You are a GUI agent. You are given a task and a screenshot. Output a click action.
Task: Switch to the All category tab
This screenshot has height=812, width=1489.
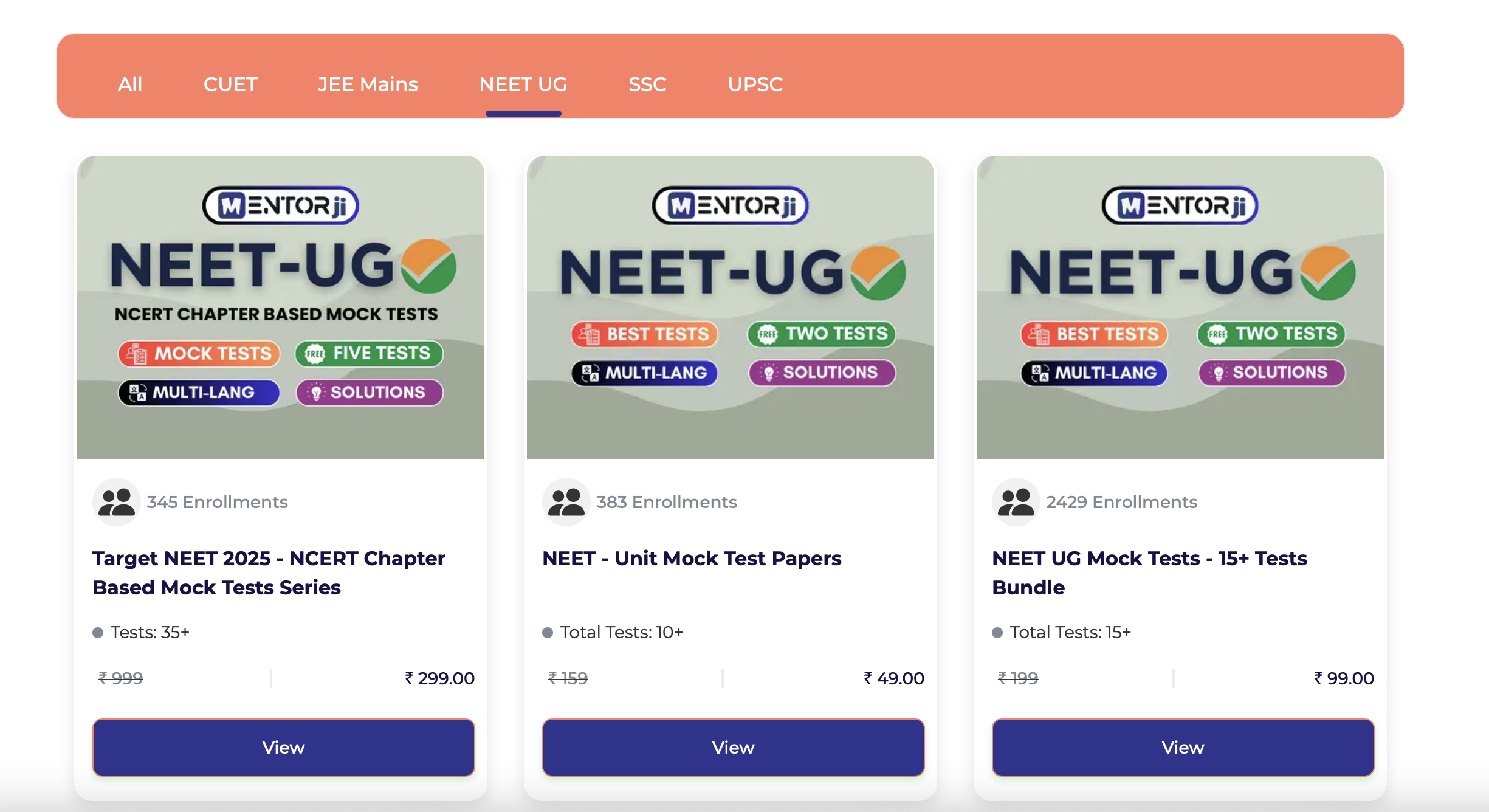coord(130,84)
